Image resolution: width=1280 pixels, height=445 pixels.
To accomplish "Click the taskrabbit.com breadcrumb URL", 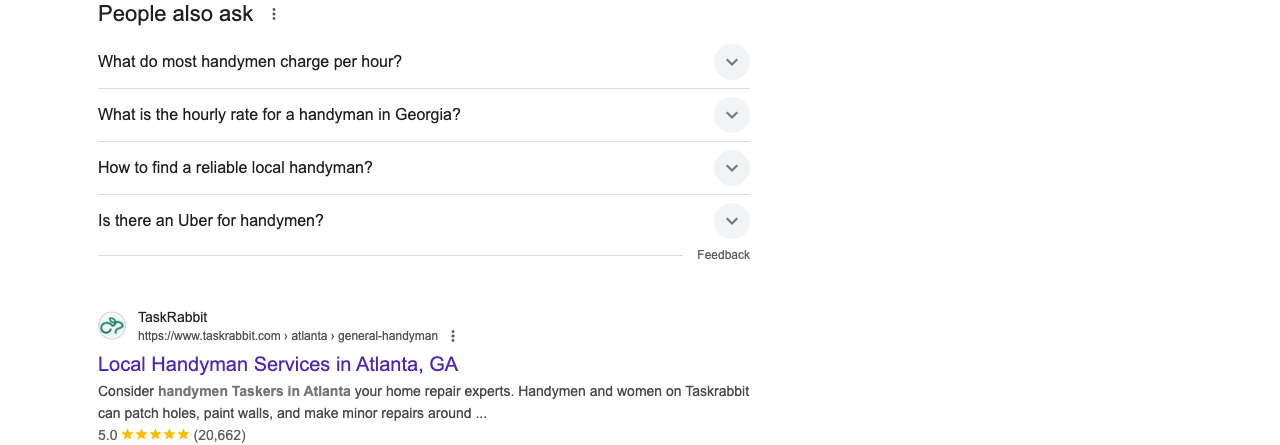I will pos(288,336).
